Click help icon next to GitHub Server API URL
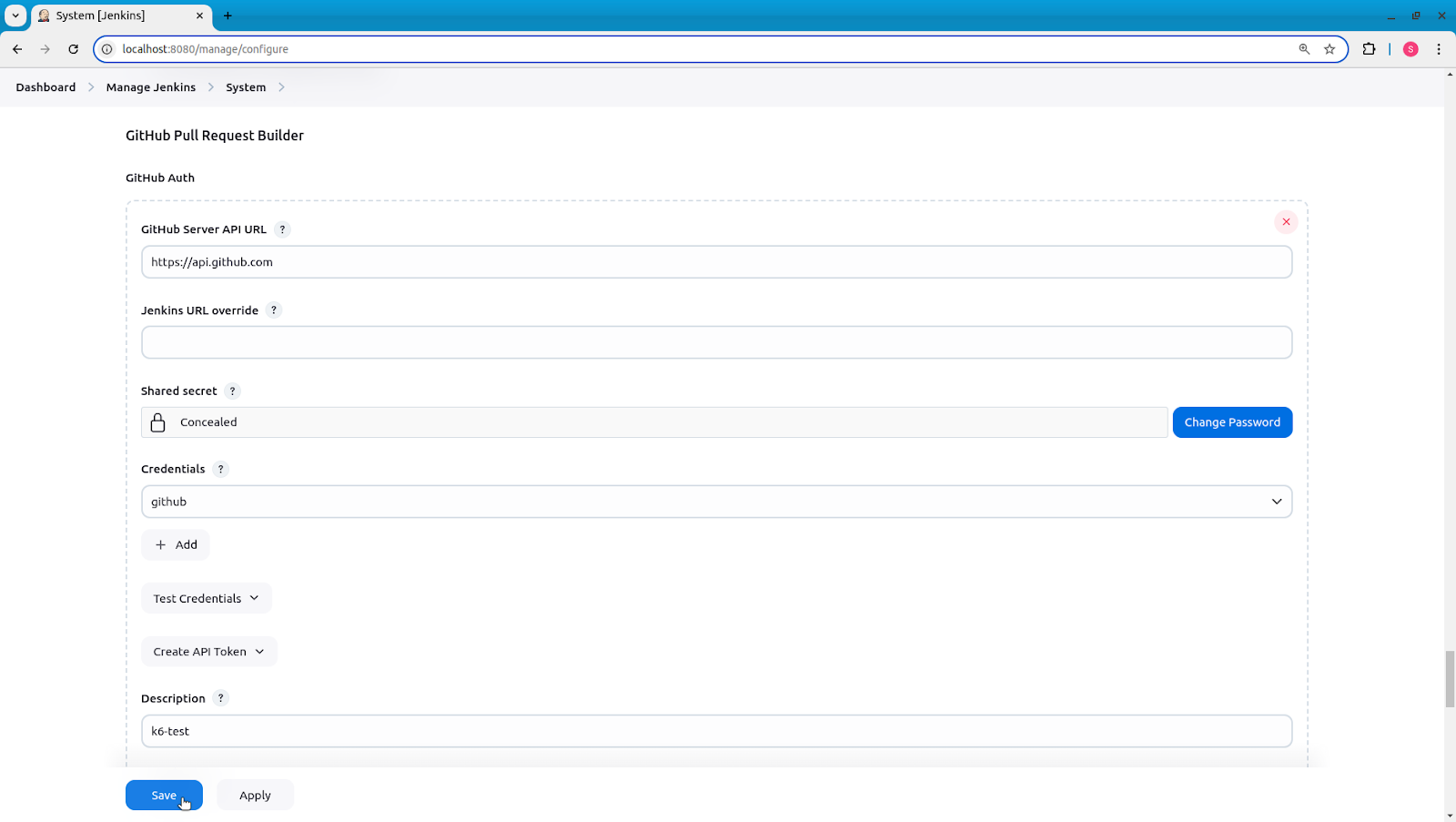This screenshot has width=1456, height=822. (x=282, y=229)
